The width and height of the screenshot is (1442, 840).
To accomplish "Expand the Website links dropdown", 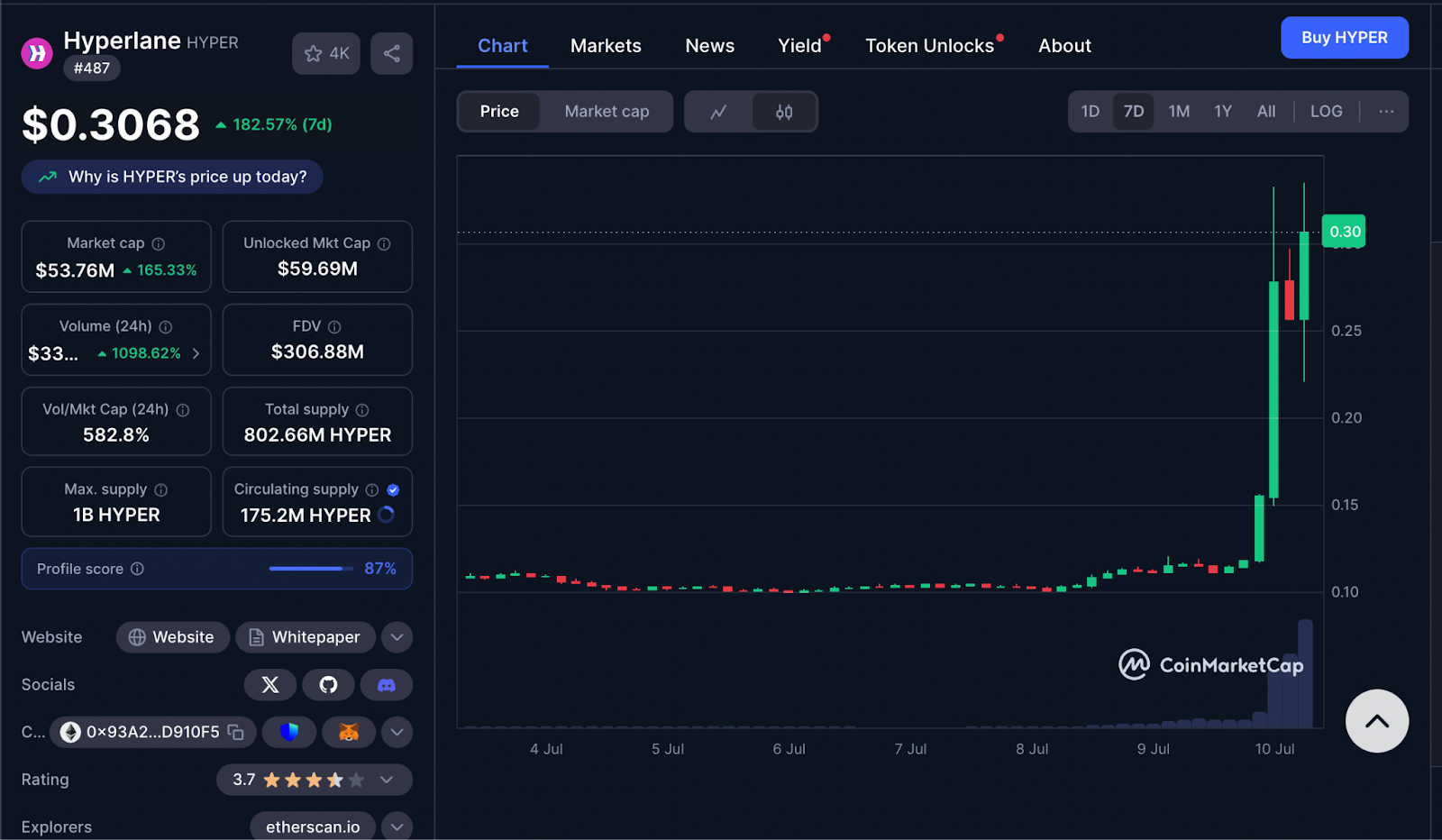I will point(397,637).
